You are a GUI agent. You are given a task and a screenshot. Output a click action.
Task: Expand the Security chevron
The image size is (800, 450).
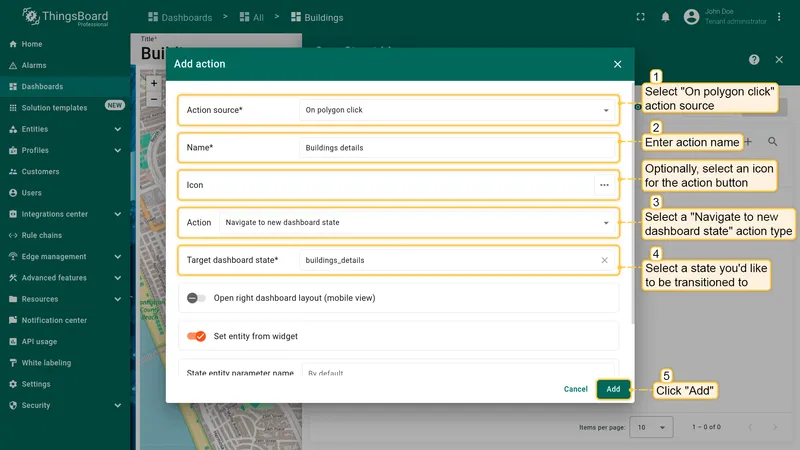tap(118, 406)
